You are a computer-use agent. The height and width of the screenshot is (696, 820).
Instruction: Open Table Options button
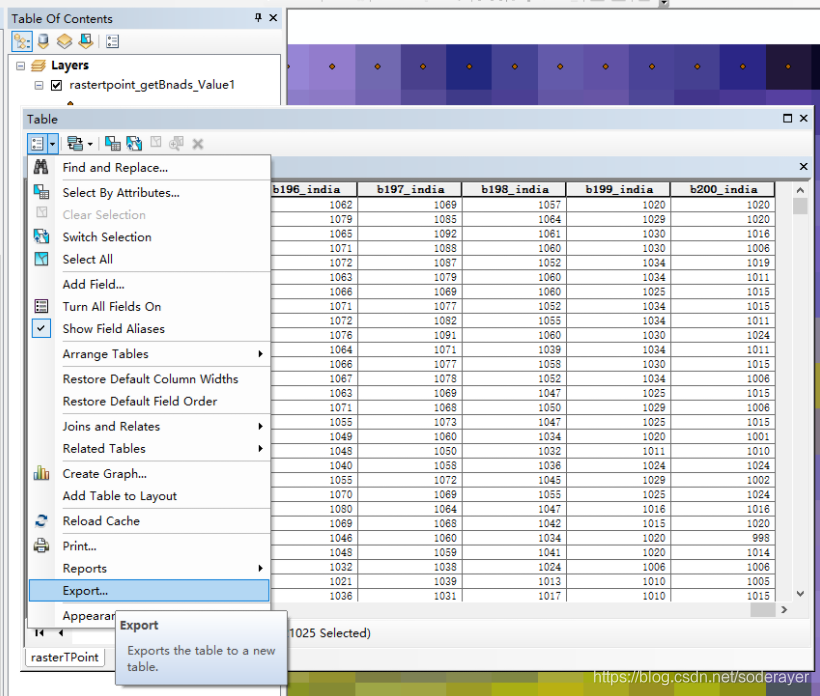[37, 143]
